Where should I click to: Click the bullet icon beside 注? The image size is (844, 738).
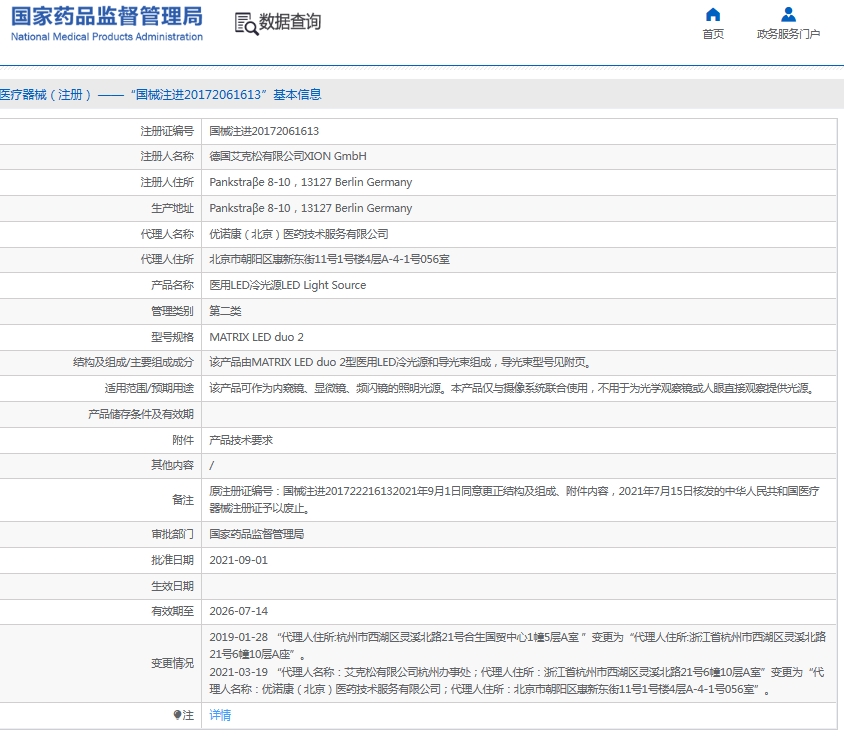pos(177,715)
